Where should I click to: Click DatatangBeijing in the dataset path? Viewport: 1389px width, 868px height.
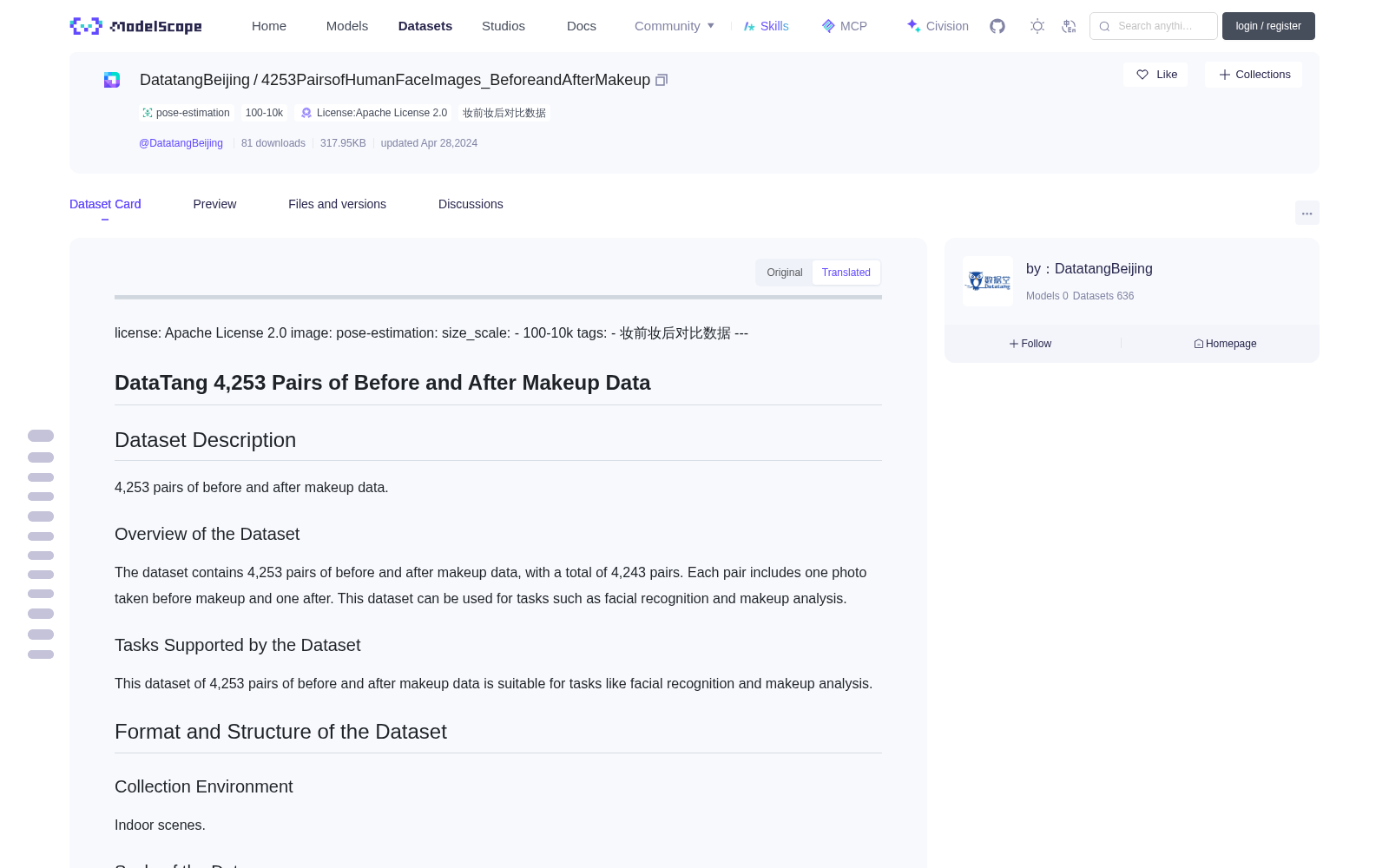click(194, 80)
